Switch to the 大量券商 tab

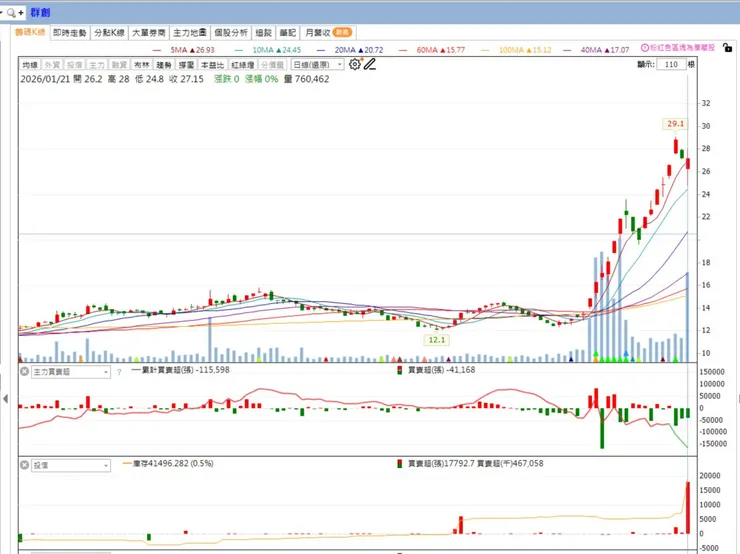[149, 33]
